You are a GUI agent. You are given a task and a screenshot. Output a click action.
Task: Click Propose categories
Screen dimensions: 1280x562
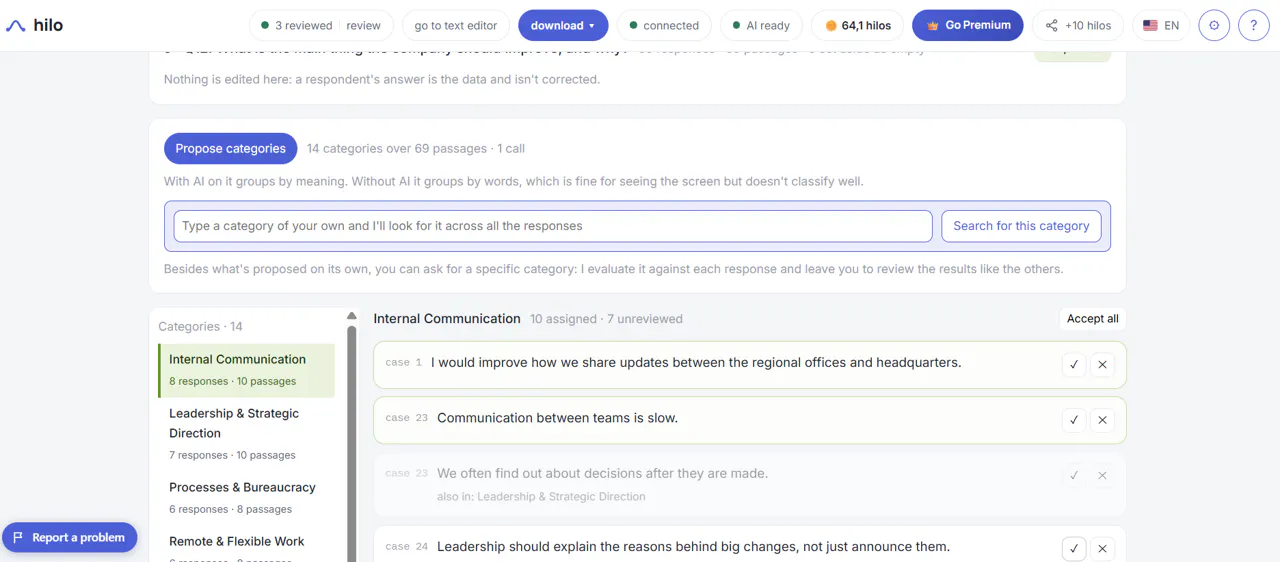coord(231,149)
